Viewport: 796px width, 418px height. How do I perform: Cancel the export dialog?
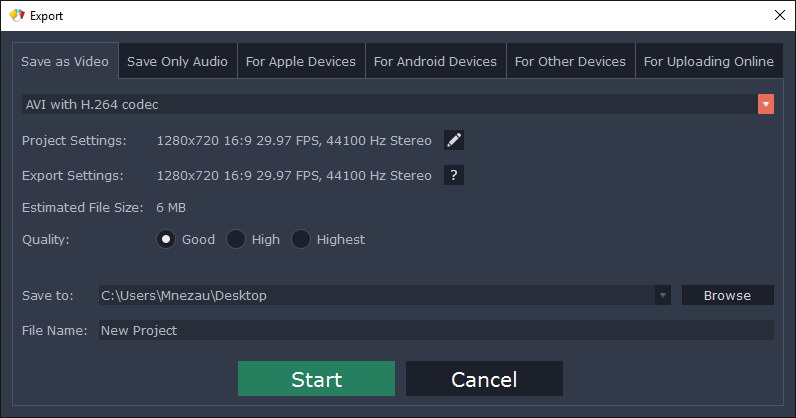484,378
